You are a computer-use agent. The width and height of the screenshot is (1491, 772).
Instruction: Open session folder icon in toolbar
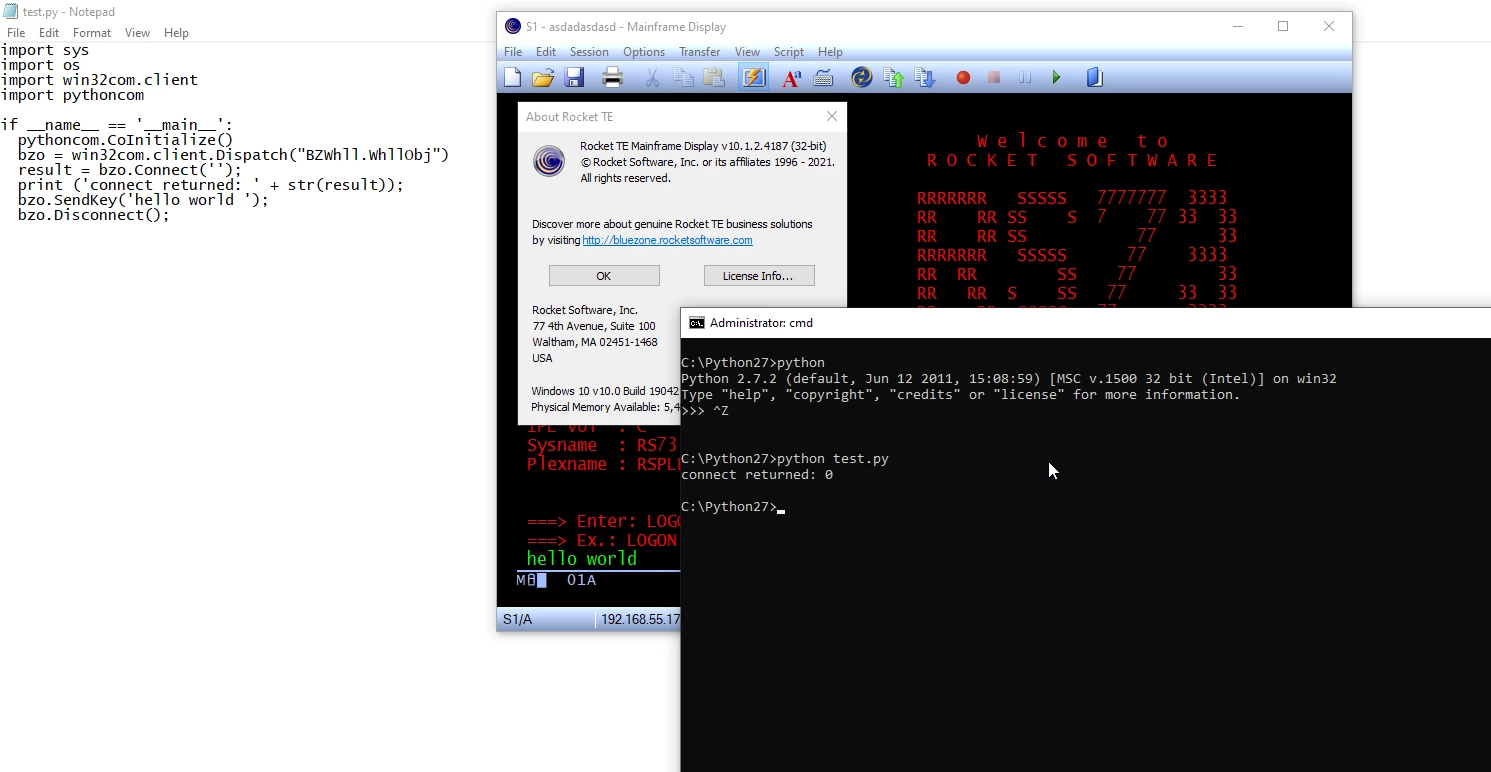[x=543, y=77]
